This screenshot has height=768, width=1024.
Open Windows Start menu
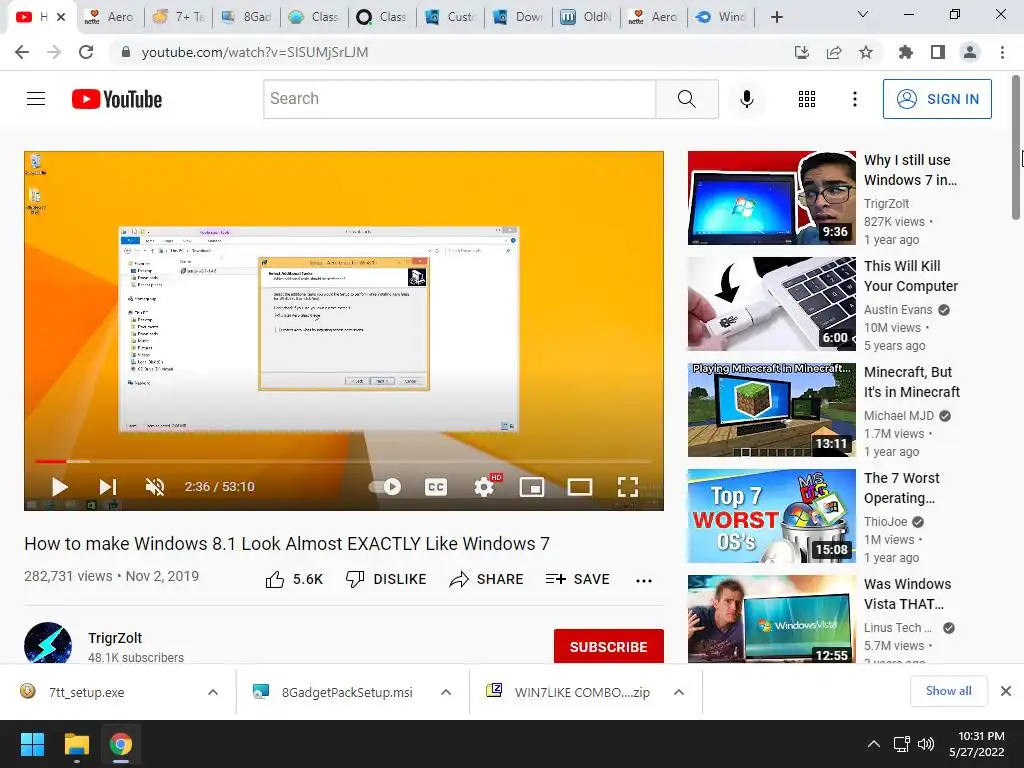pos(33,744)
